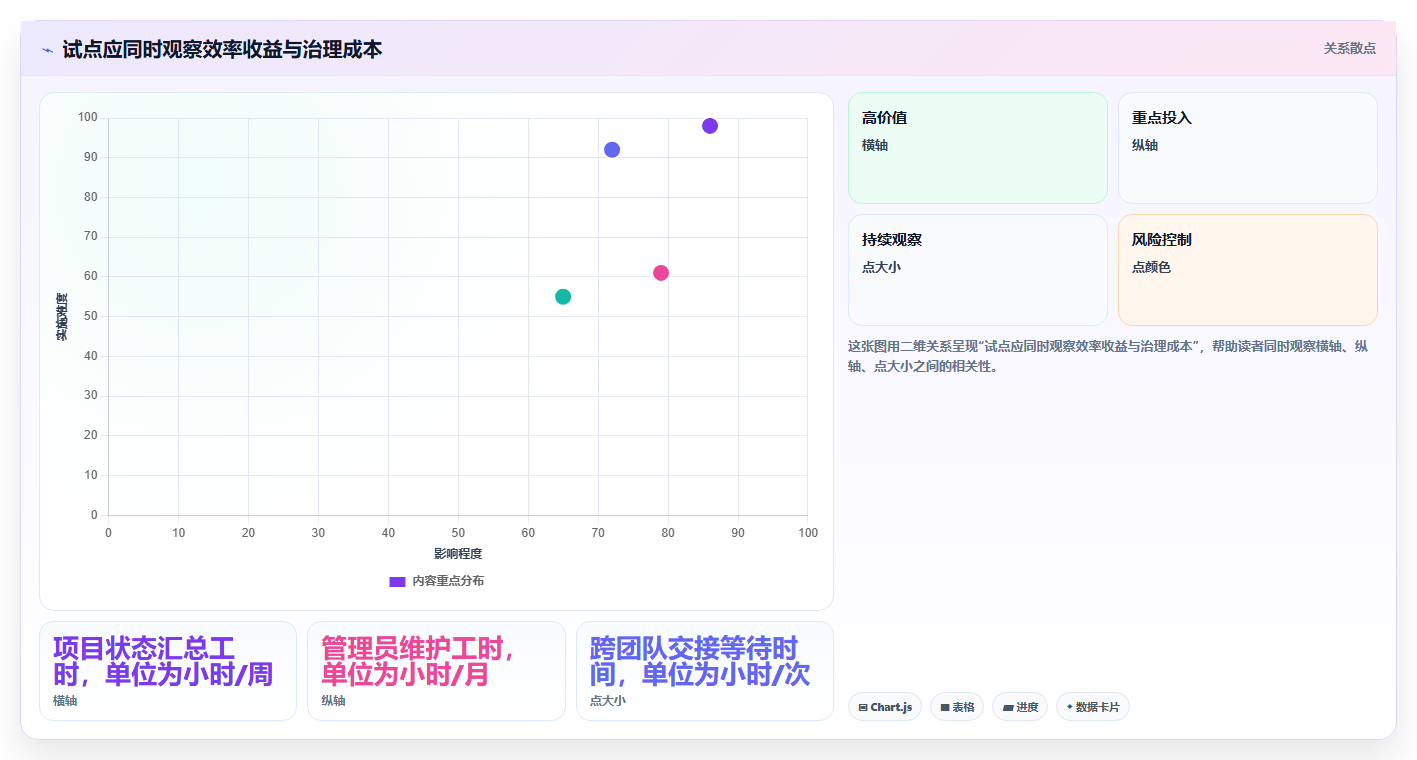Image resolution: width=1417 pixels, height=760 pixels.
Task: Open the 持续观察 card
Action: click(x=978, y=270)
